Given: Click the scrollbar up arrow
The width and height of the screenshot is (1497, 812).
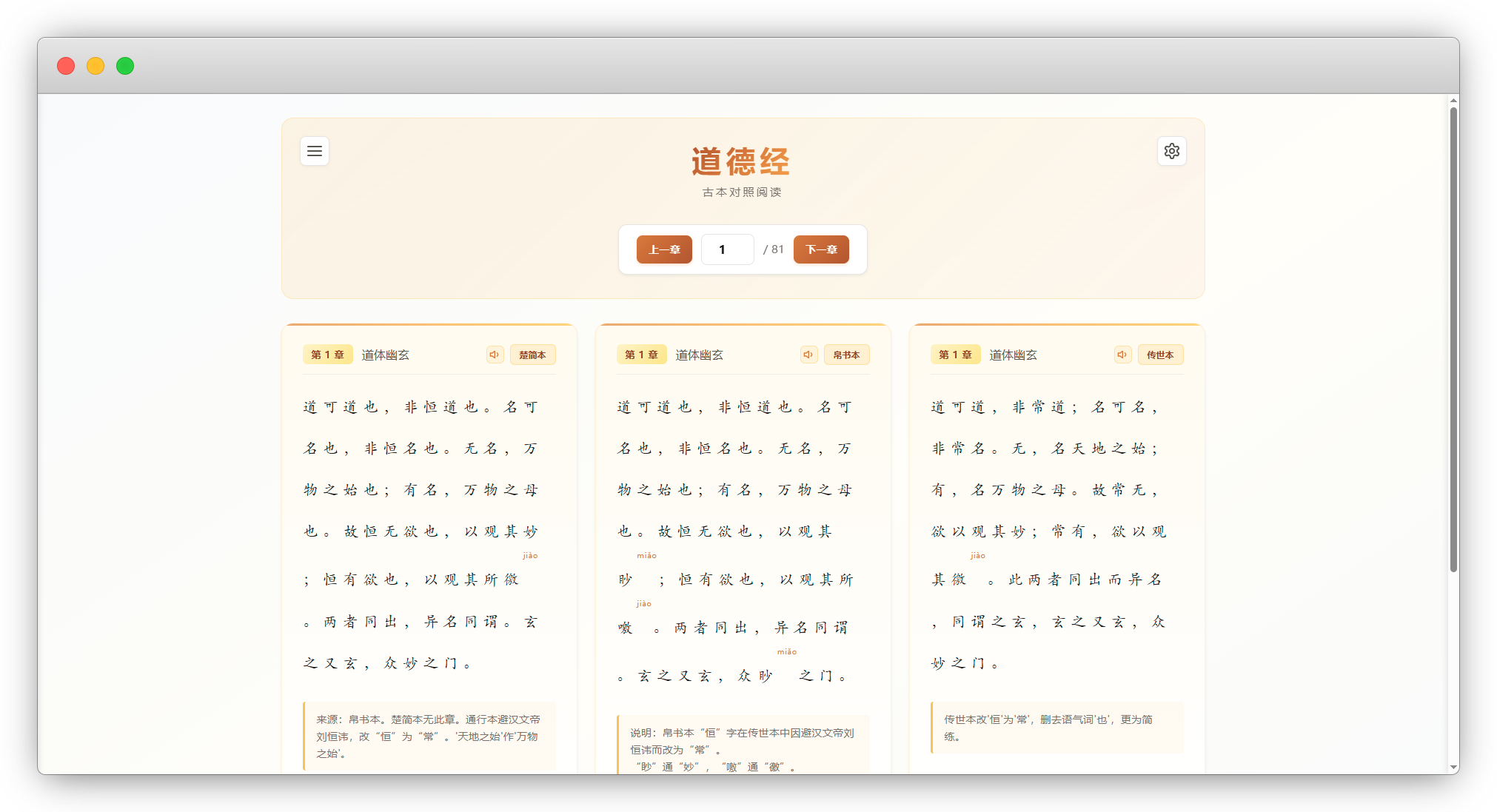Looking at the screenshot, I should tap(1453, 101).
